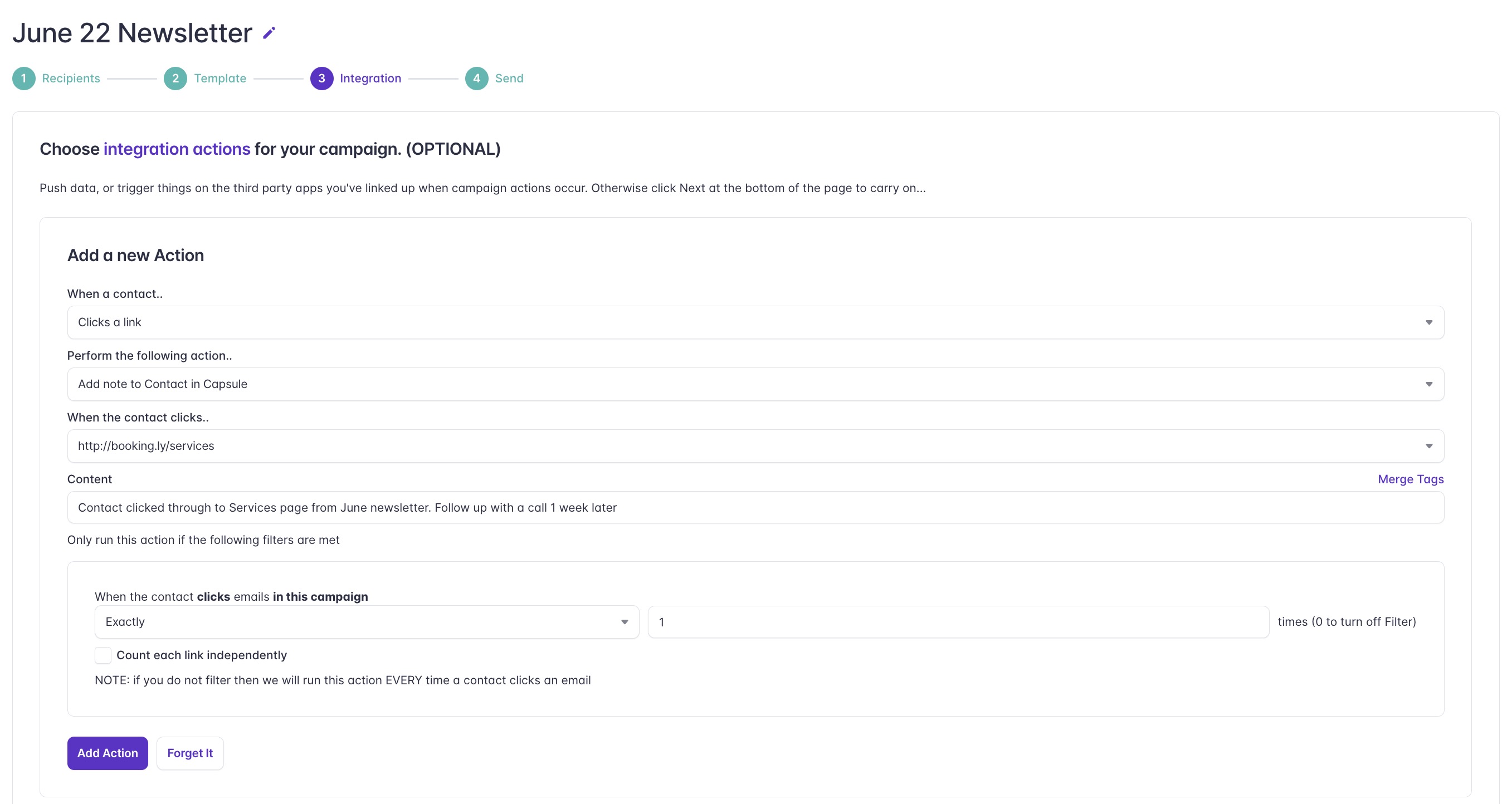Jump to the Send step
The height and width of the screenshot is (804, 1512).
coord(509,79)
